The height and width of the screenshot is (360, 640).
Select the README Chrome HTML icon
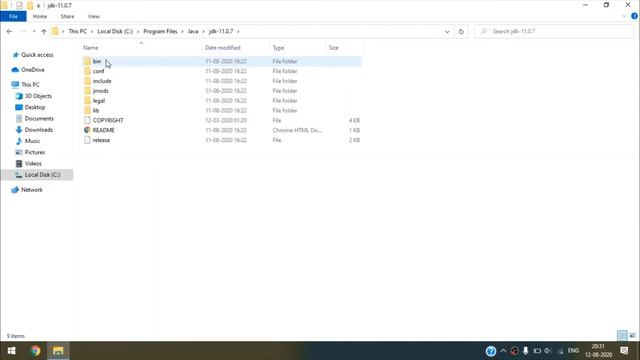[x=87, y=130]
